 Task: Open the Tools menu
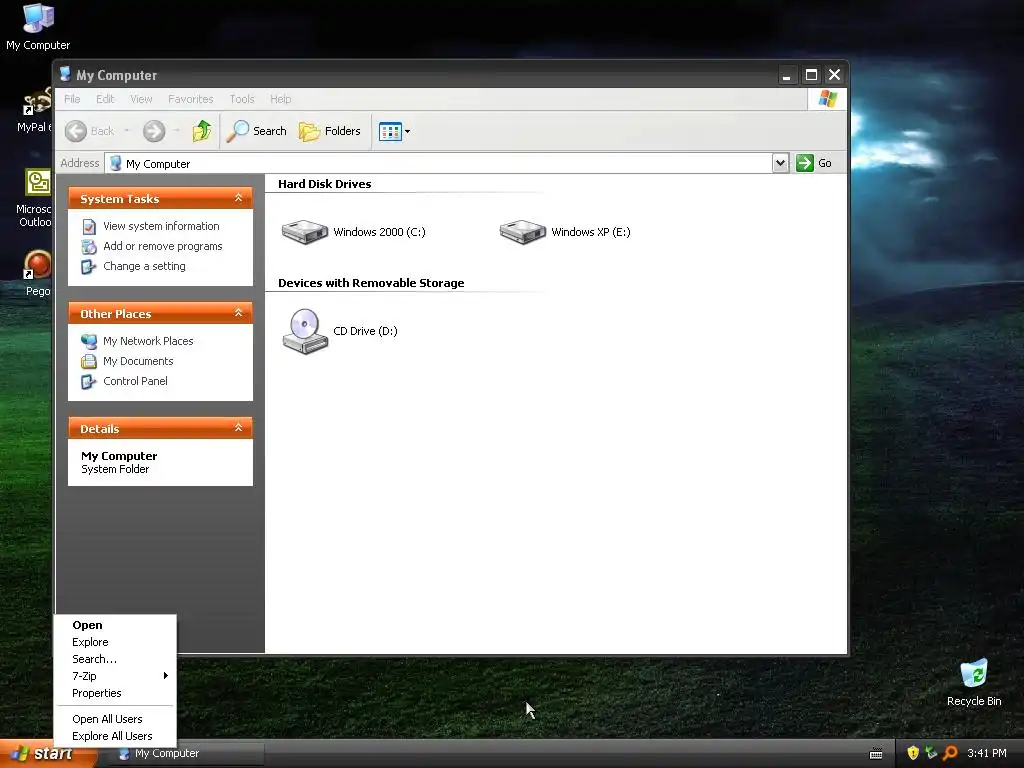[242, 99]
